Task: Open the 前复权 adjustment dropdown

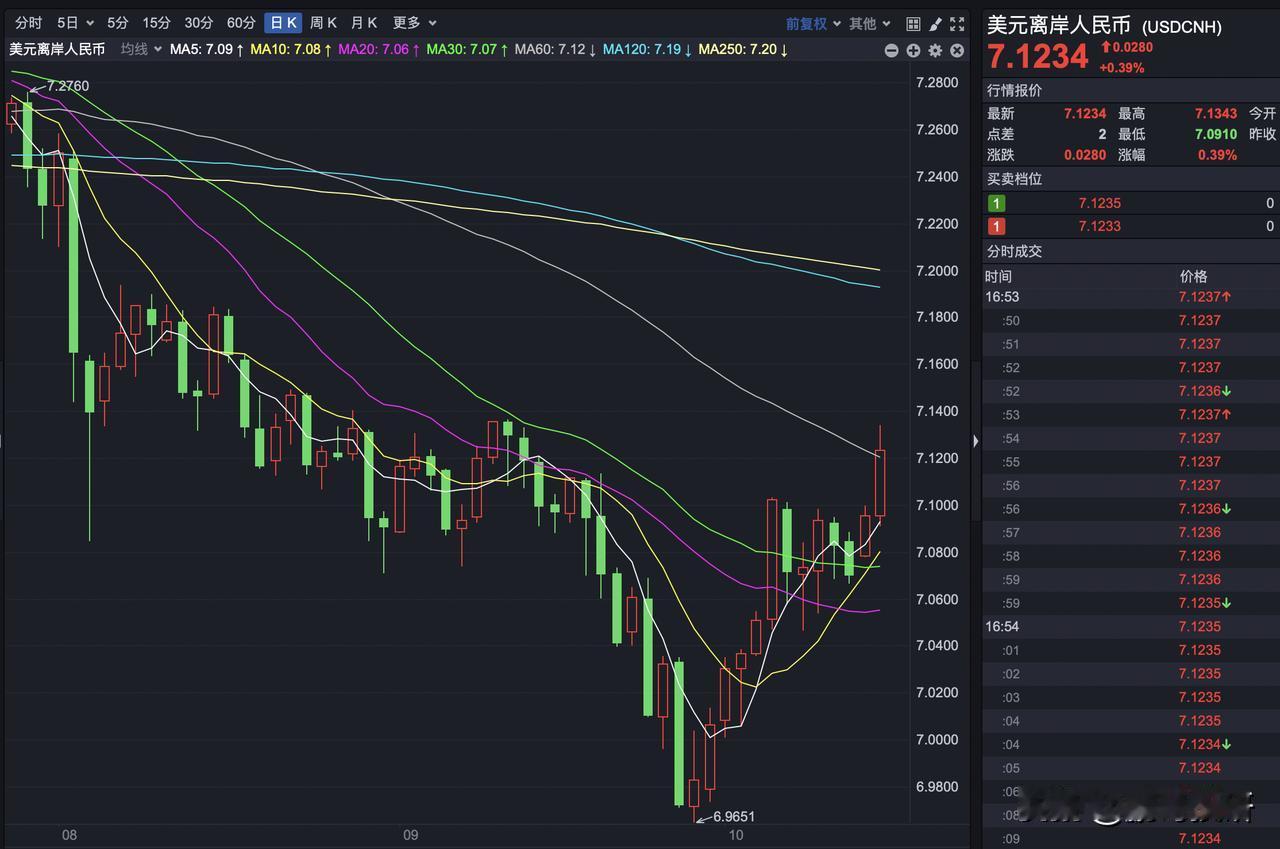Action: click(x=812, y=23)
